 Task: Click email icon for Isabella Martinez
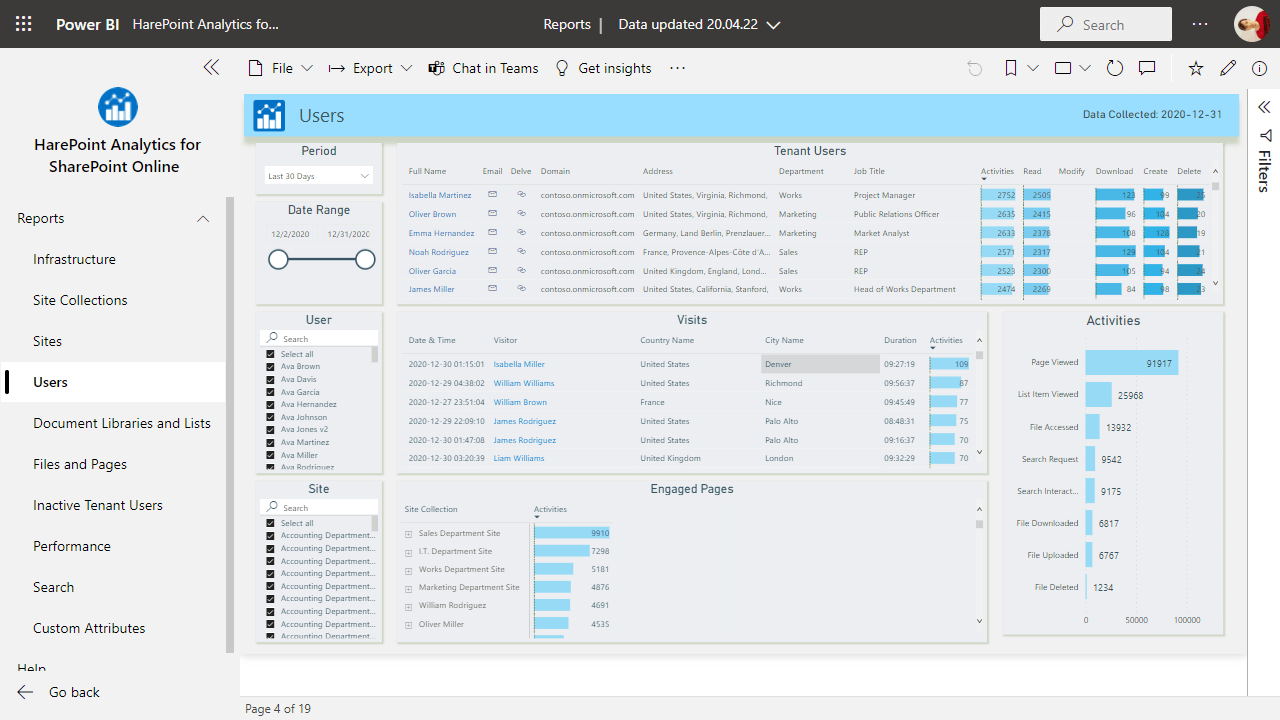(492, 195)
